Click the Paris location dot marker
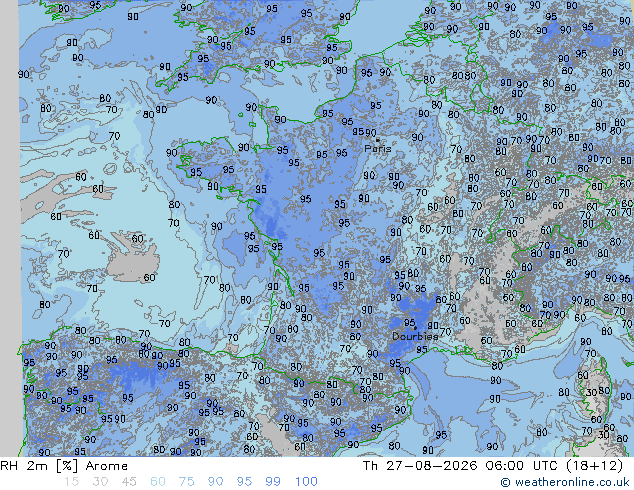 378,140
